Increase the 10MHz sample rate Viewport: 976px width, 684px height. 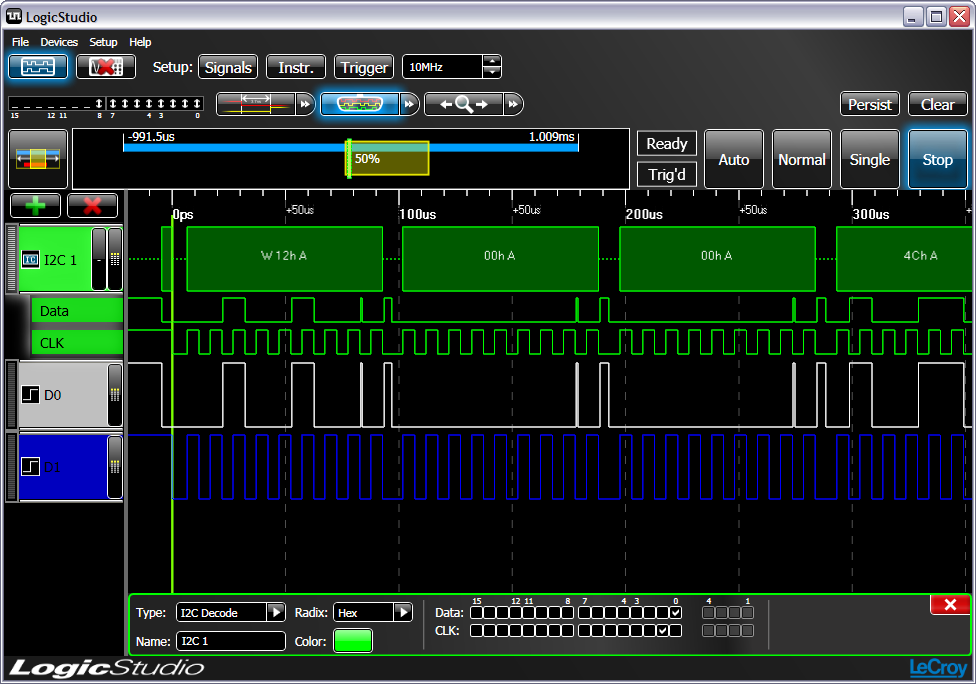pyautogui.click(x=492, y=61)
